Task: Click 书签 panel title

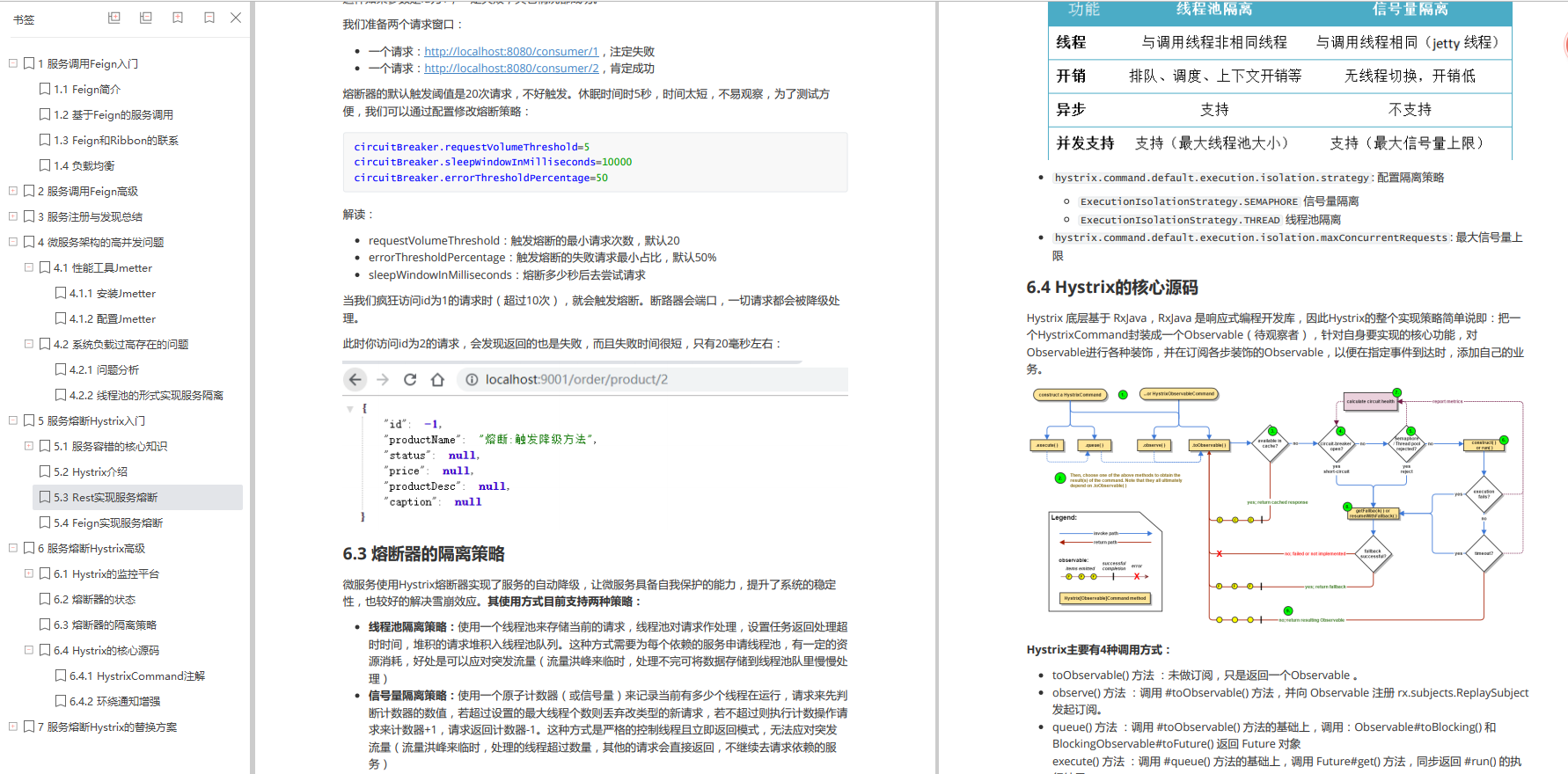Action: point(24,19)
